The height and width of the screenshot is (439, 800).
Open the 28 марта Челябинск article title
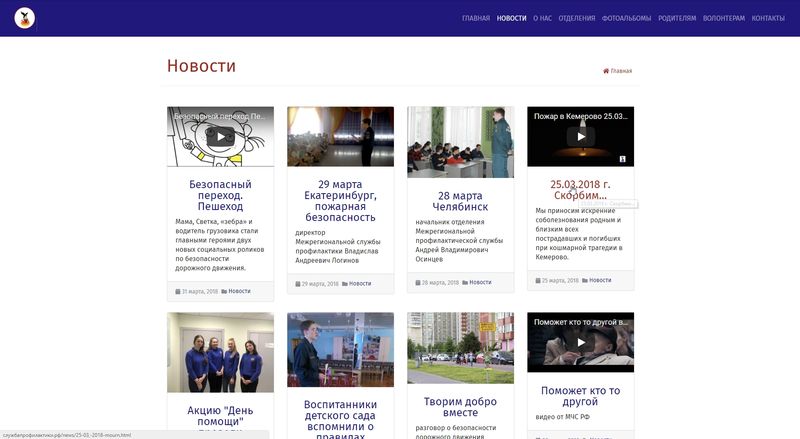point(460,201)
